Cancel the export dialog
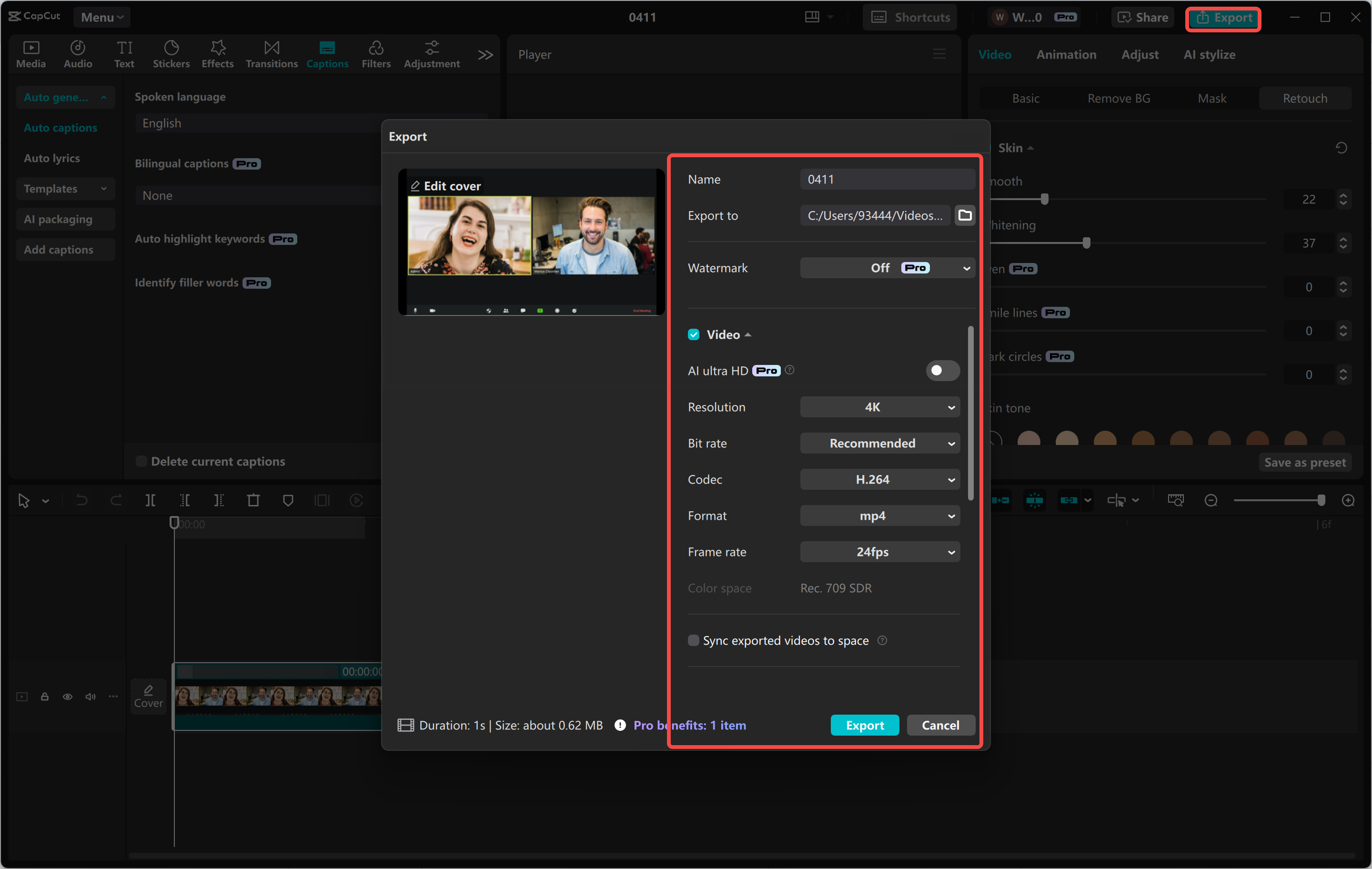This screenshot has width=1372, height=869. pyautogui.click(x=940, y=725)
